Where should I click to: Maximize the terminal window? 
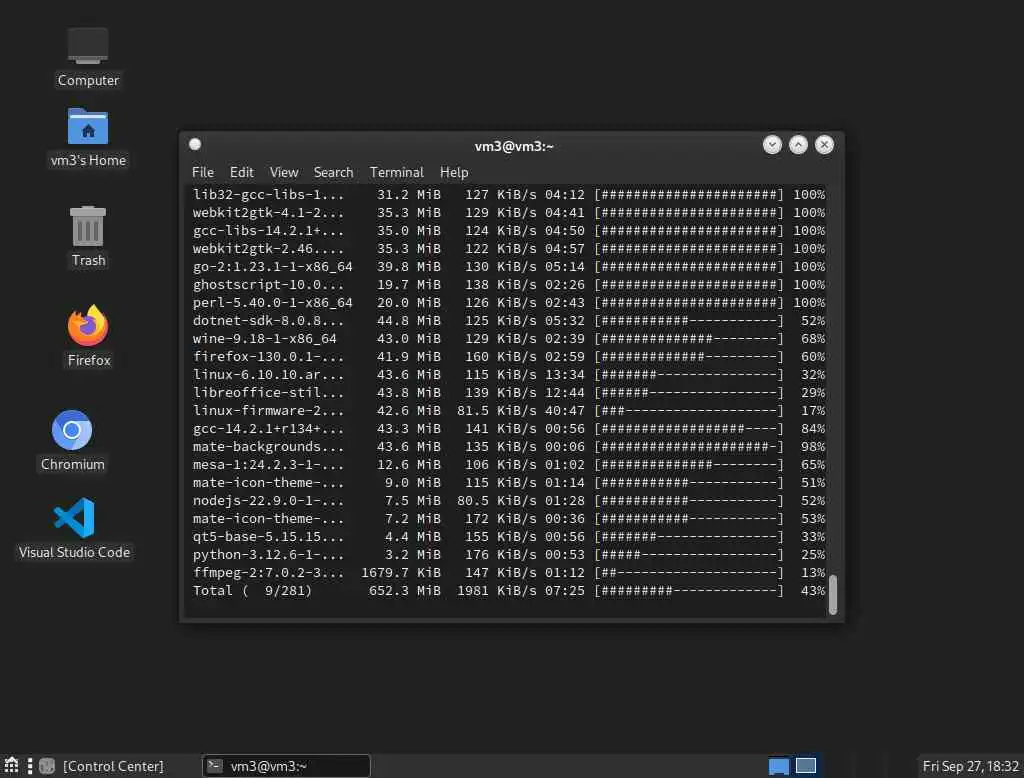[x=798, y=144]
